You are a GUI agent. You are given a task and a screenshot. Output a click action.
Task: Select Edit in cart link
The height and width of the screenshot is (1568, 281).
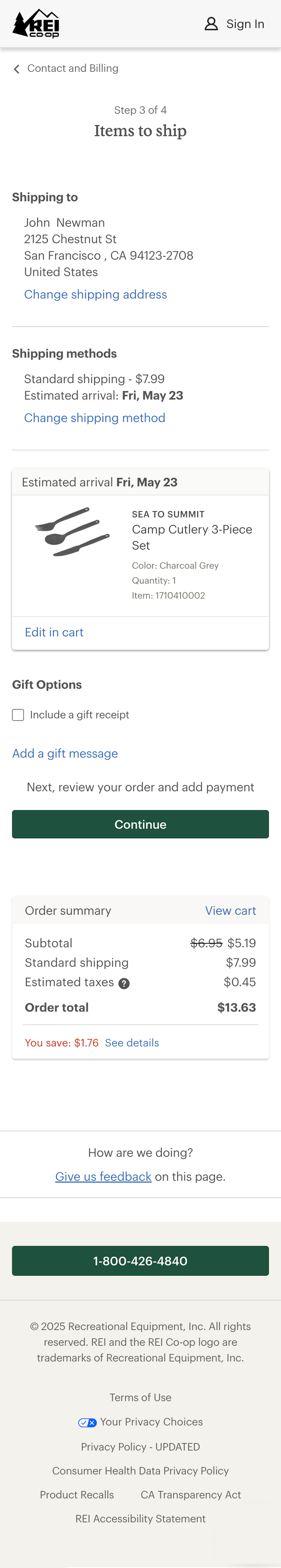54,632
